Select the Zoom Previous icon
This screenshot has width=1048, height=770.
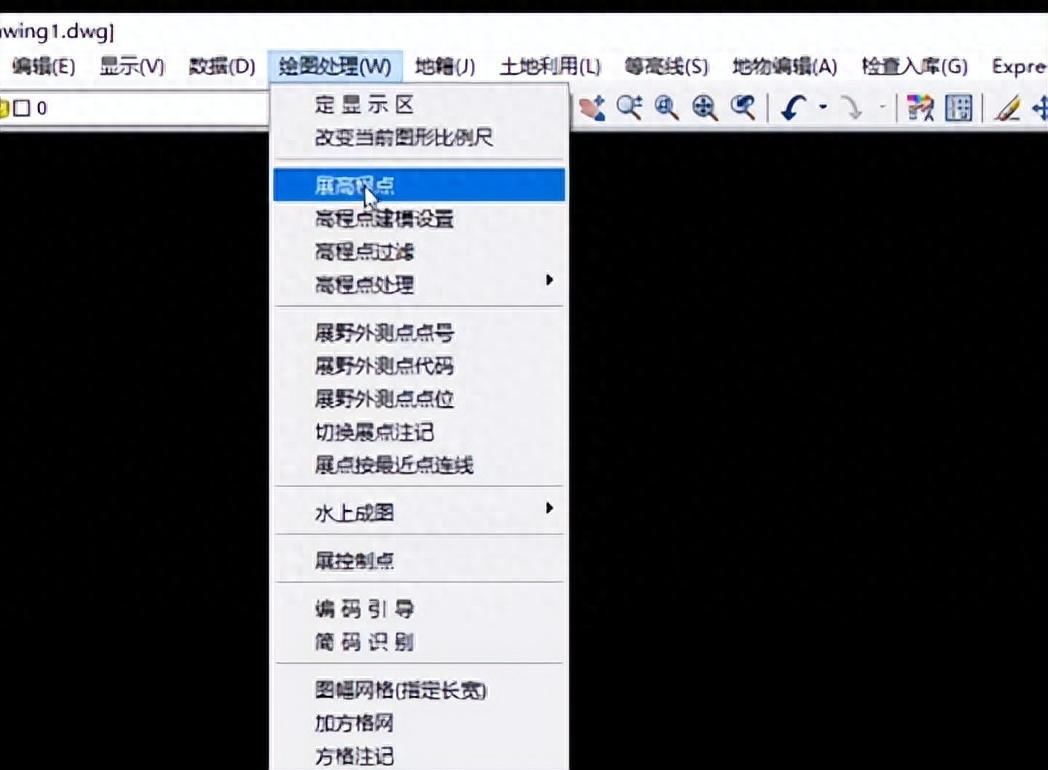743,107
